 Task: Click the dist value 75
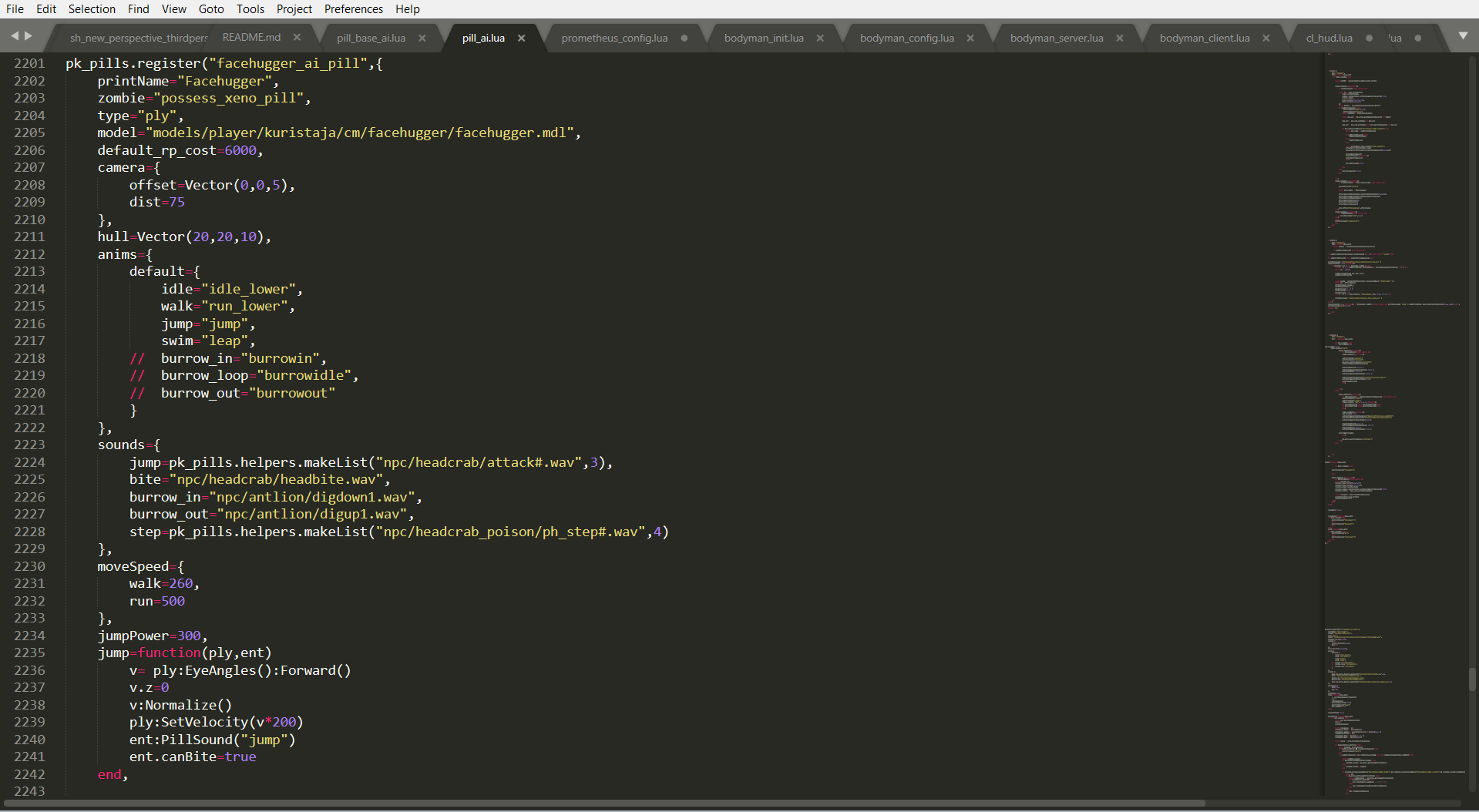pyautogui.click(x=176, y=202)
